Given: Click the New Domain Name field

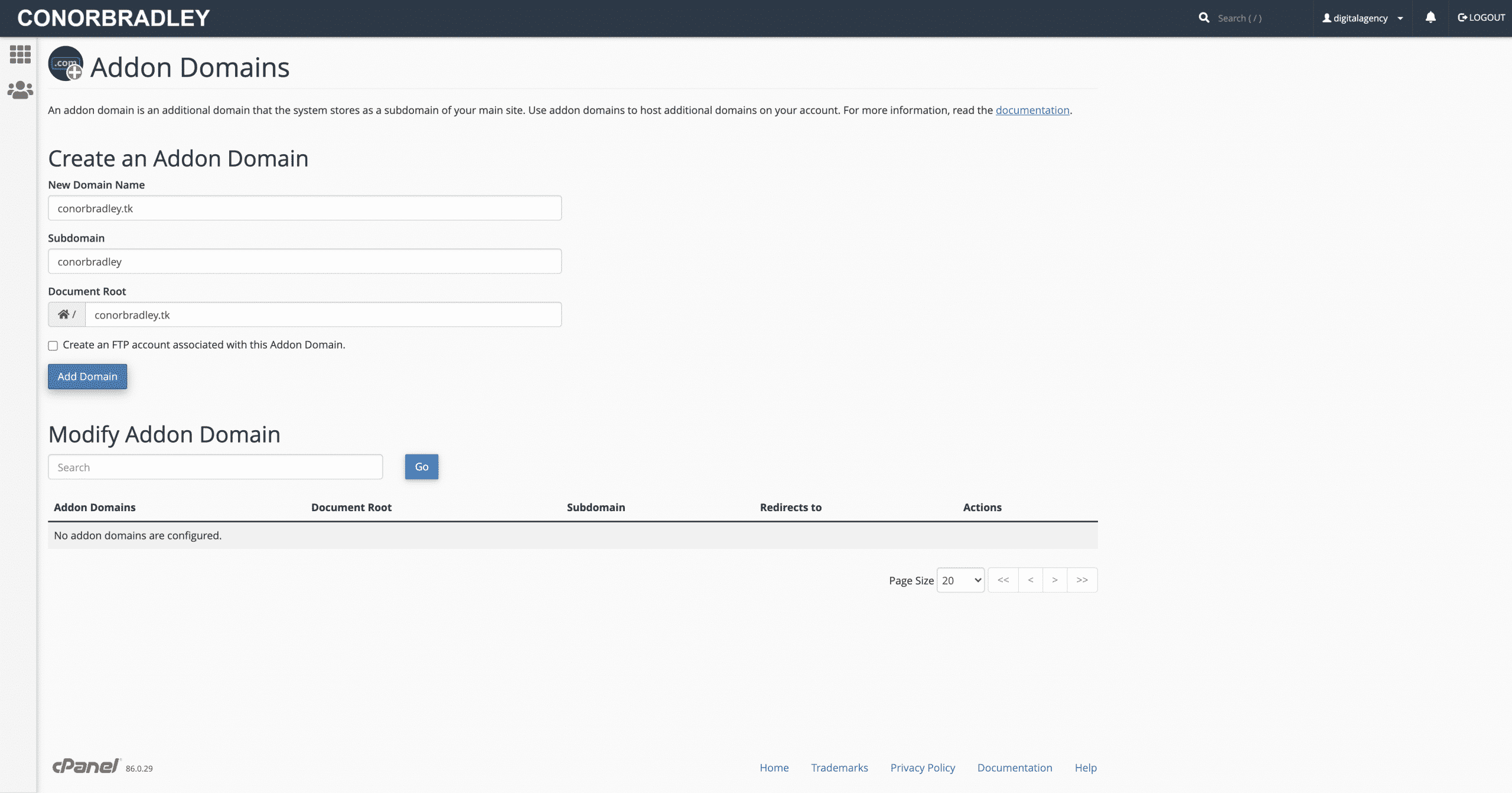Looking at the screenshot, I should click(x=305, y=208).
